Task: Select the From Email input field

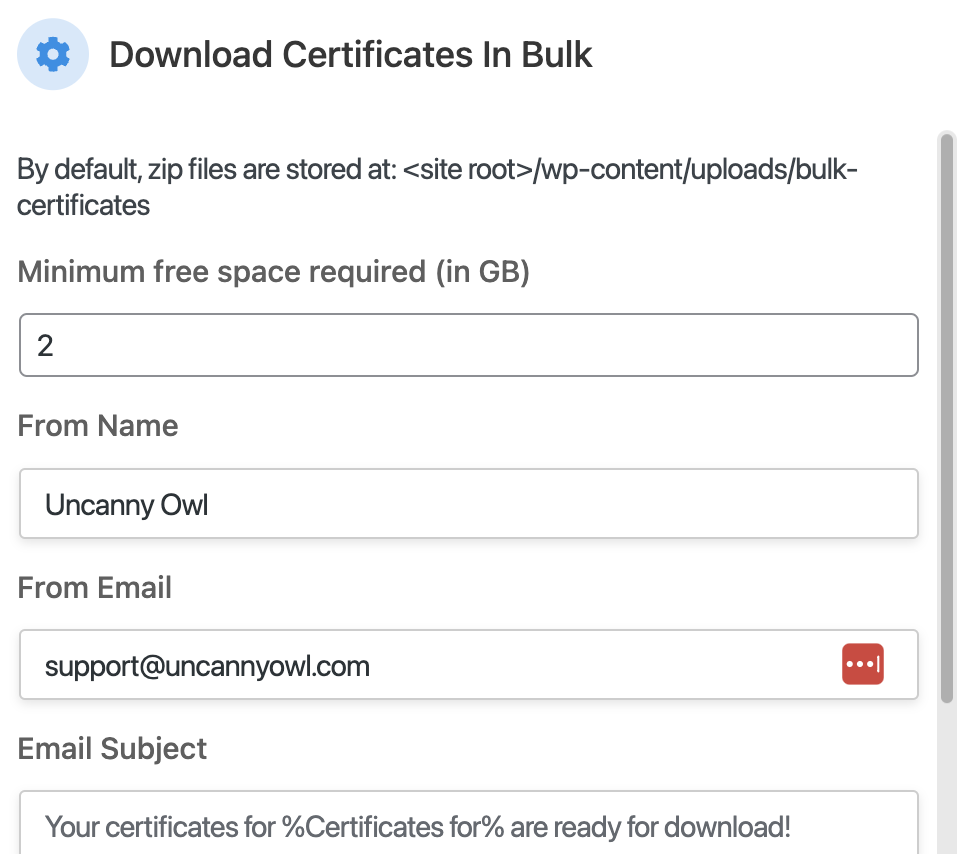Action: (x=430, y=665)
